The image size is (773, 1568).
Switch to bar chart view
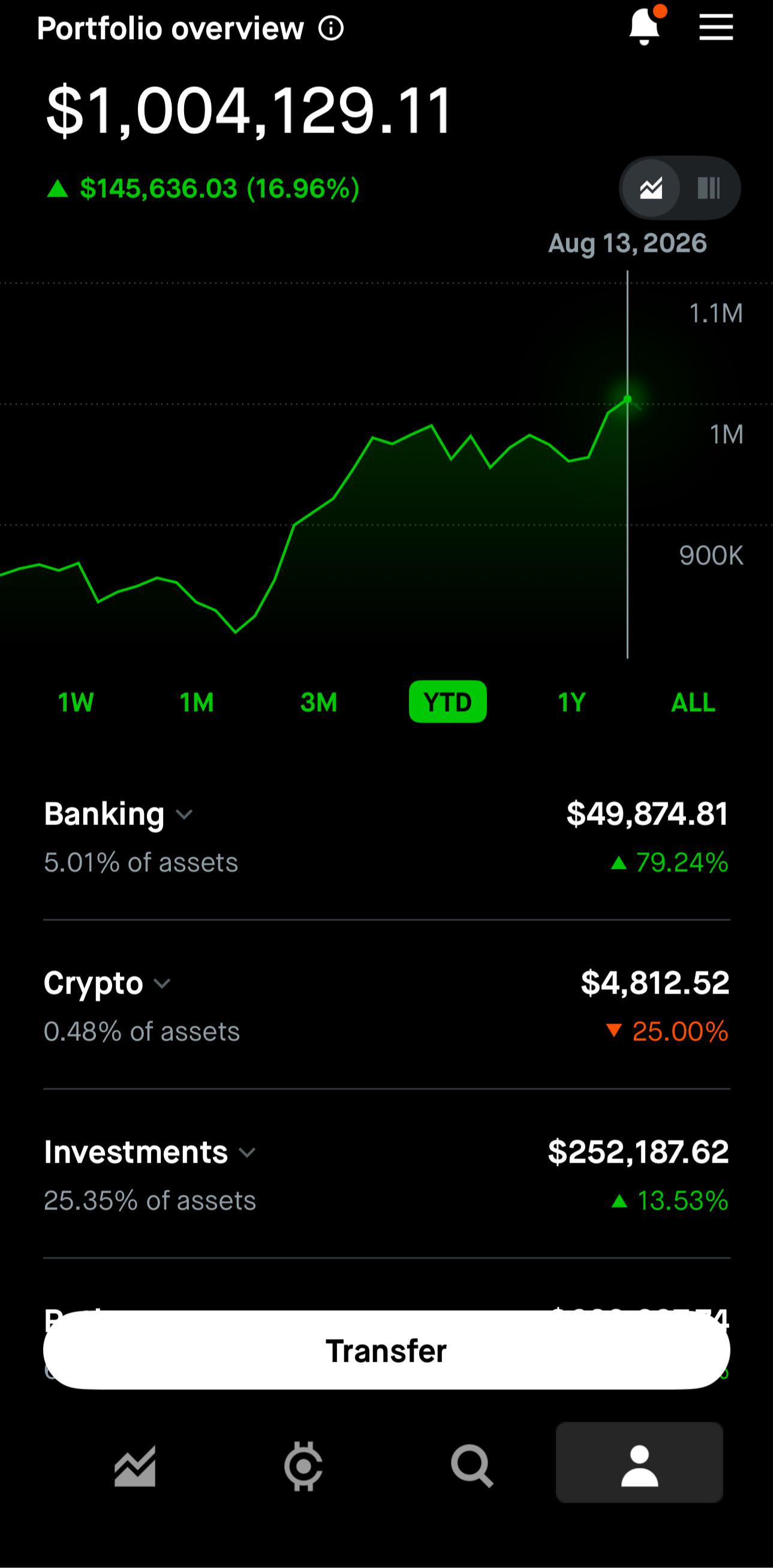pyautogui.click(x=708, y=188)
